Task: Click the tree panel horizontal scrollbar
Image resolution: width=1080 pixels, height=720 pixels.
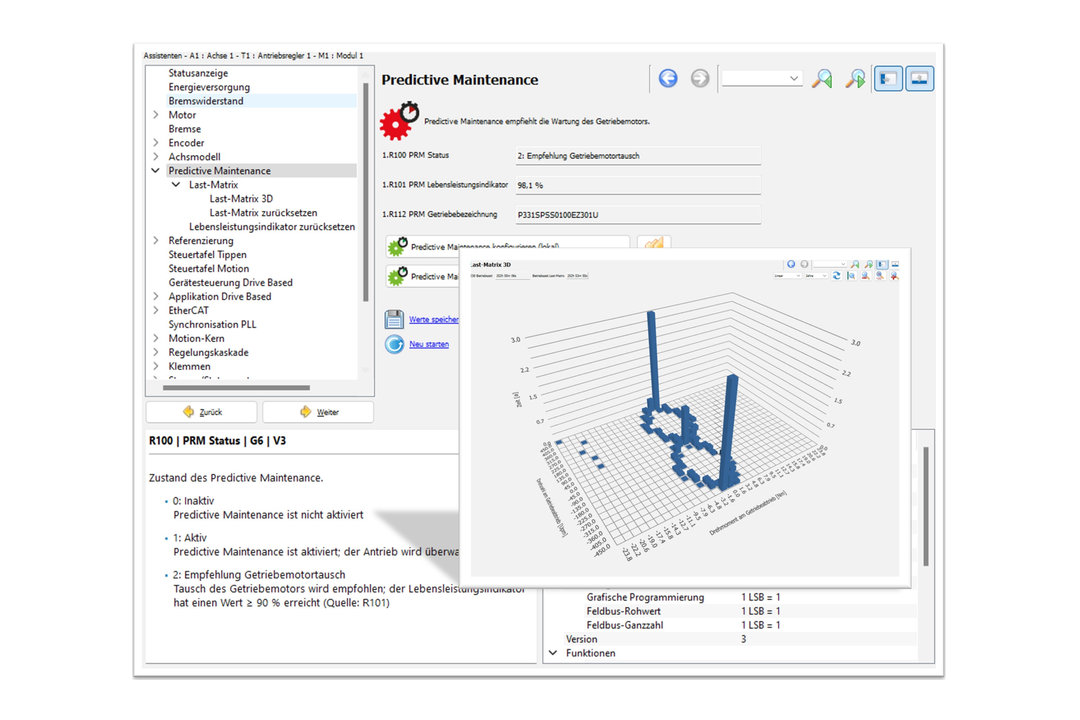Action: coord(236,388)
